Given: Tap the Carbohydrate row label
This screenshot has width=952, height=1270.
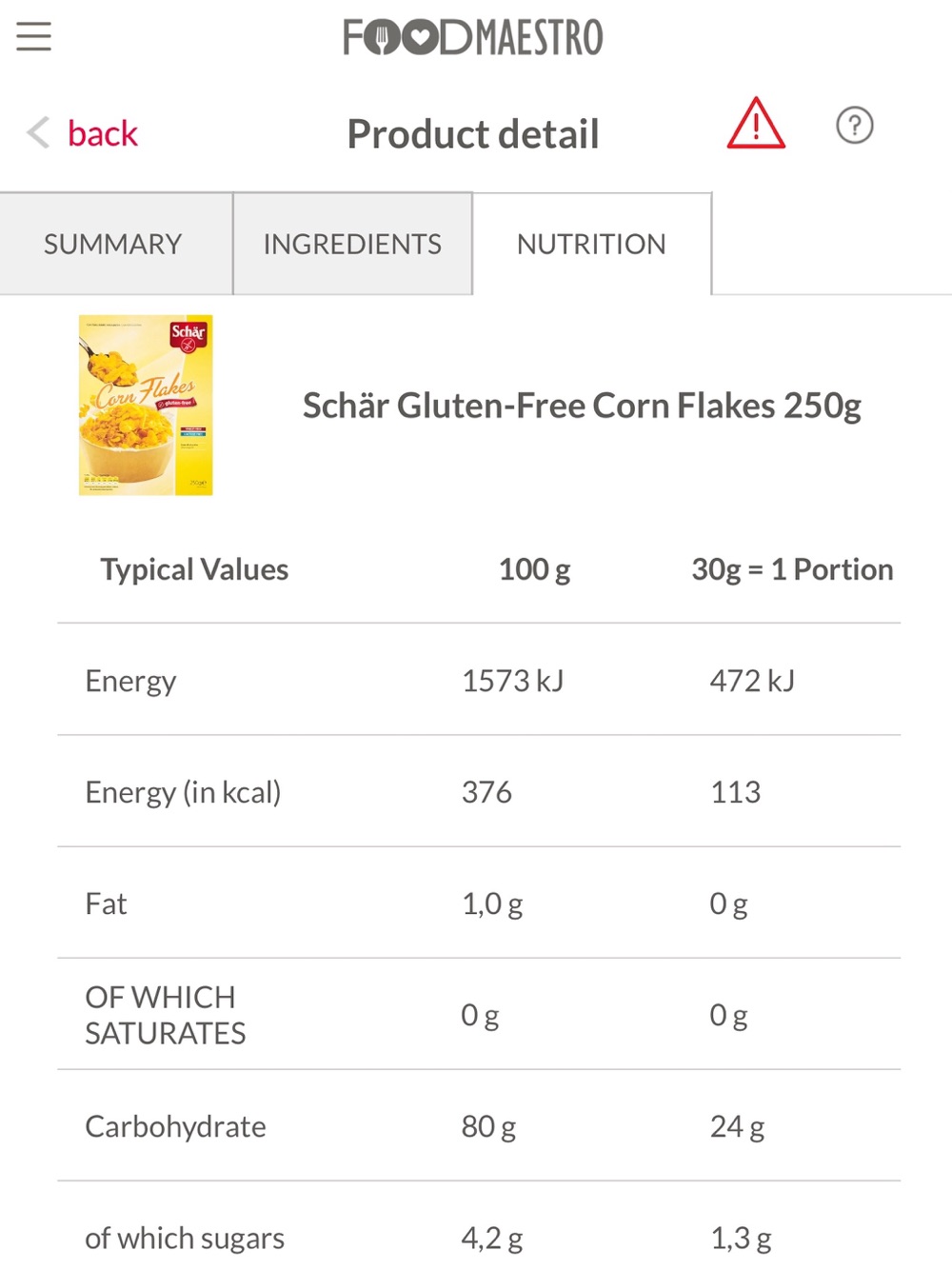Looking at the screenshot, I should [x=175, y=1126].
